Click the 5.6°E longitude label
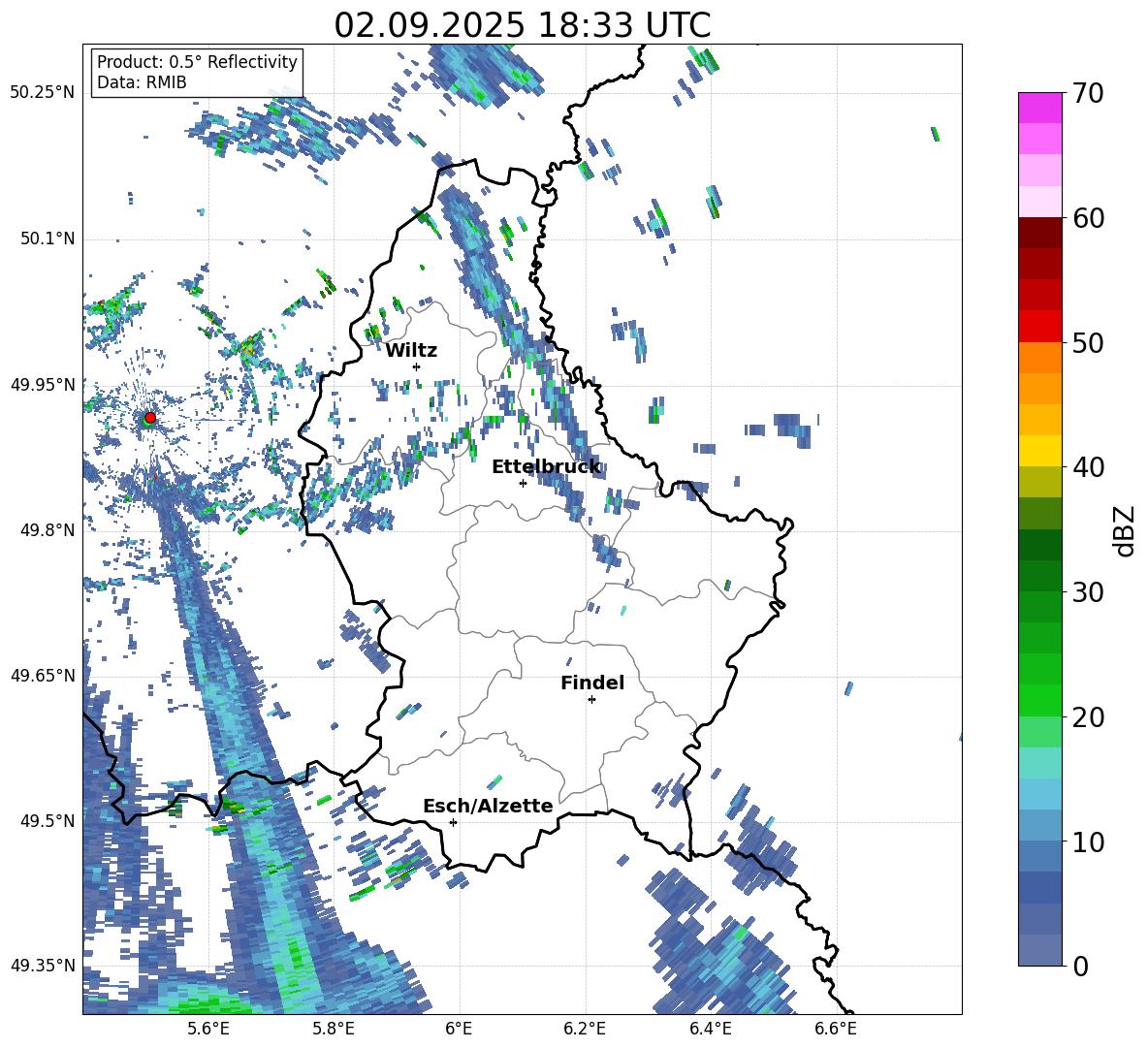The image size is (1148, 1048). (207, 1029)
